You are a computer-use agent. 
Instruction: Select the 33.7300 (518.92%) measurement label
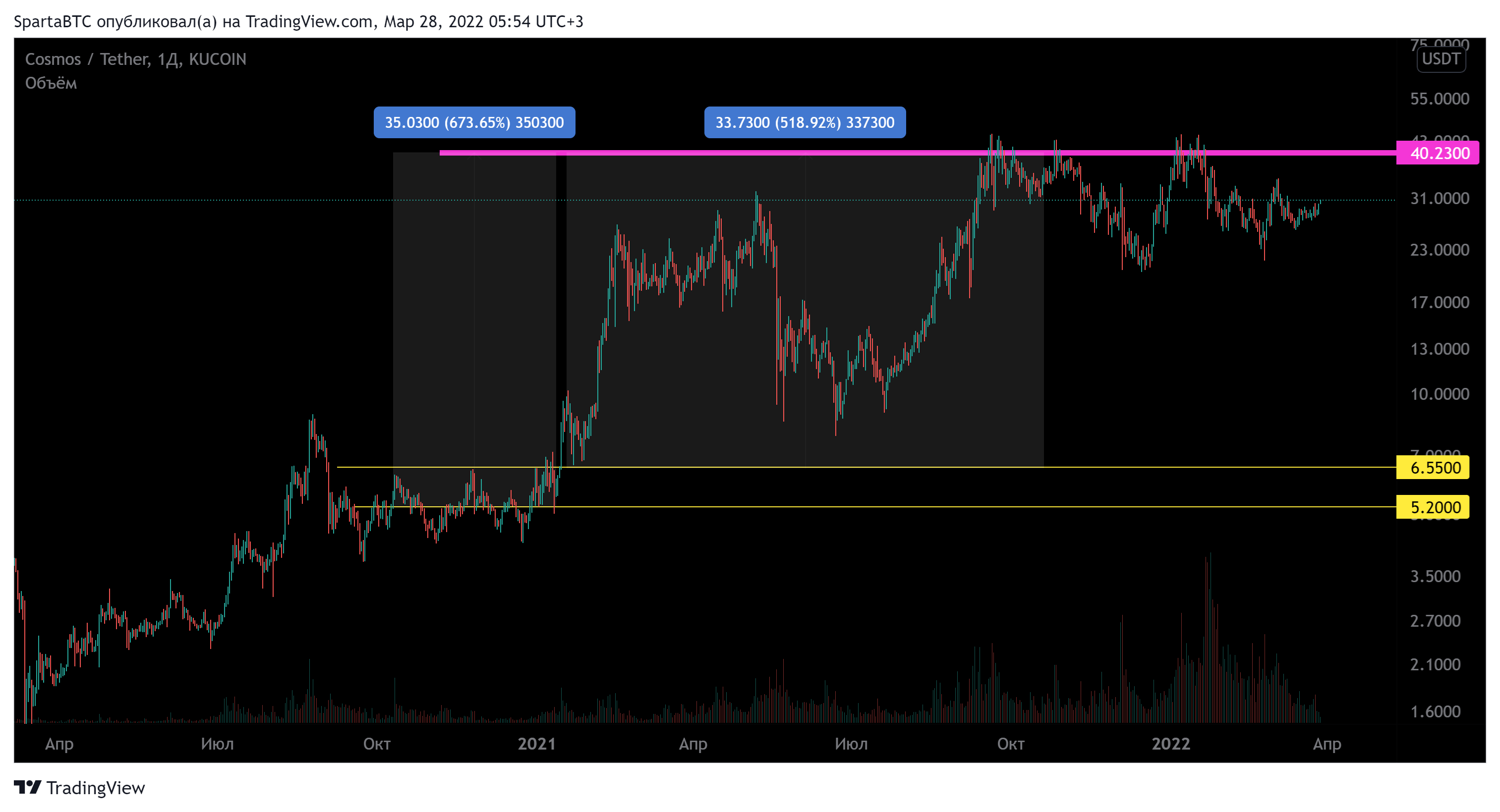point(805,122)
